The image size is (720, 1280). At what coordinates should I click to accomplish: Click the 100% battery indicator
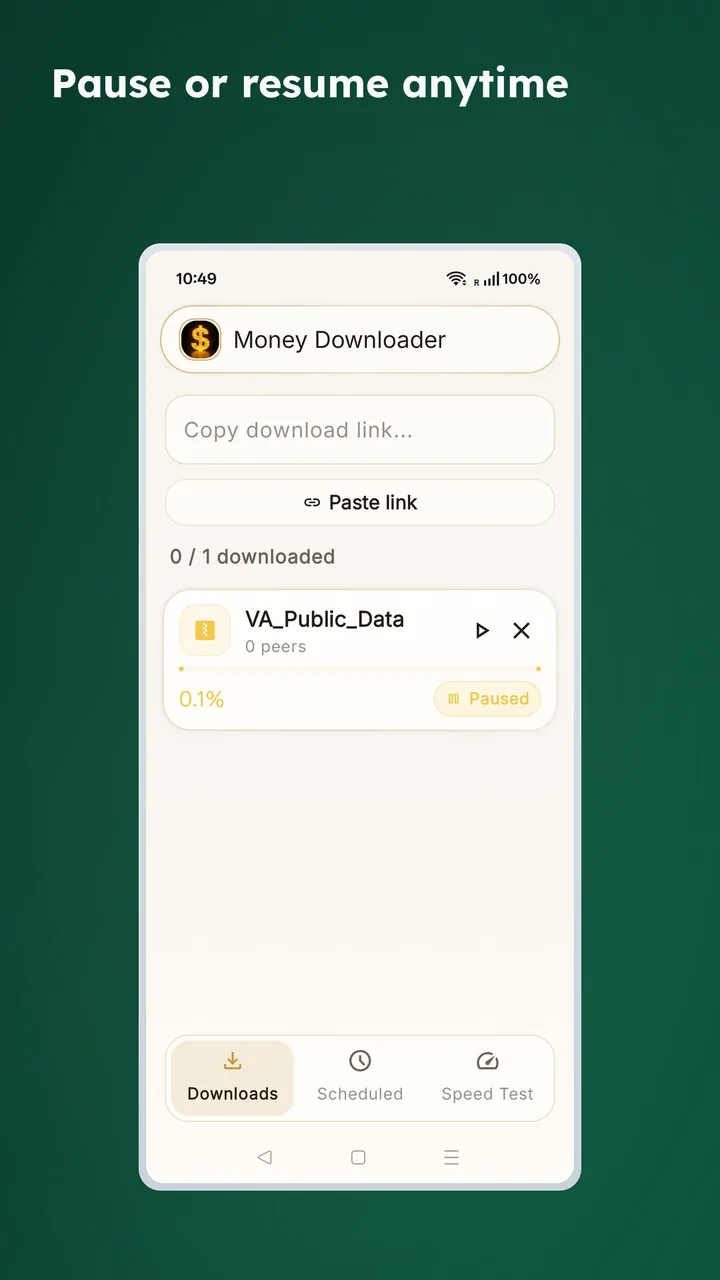(x=521, y=279)
